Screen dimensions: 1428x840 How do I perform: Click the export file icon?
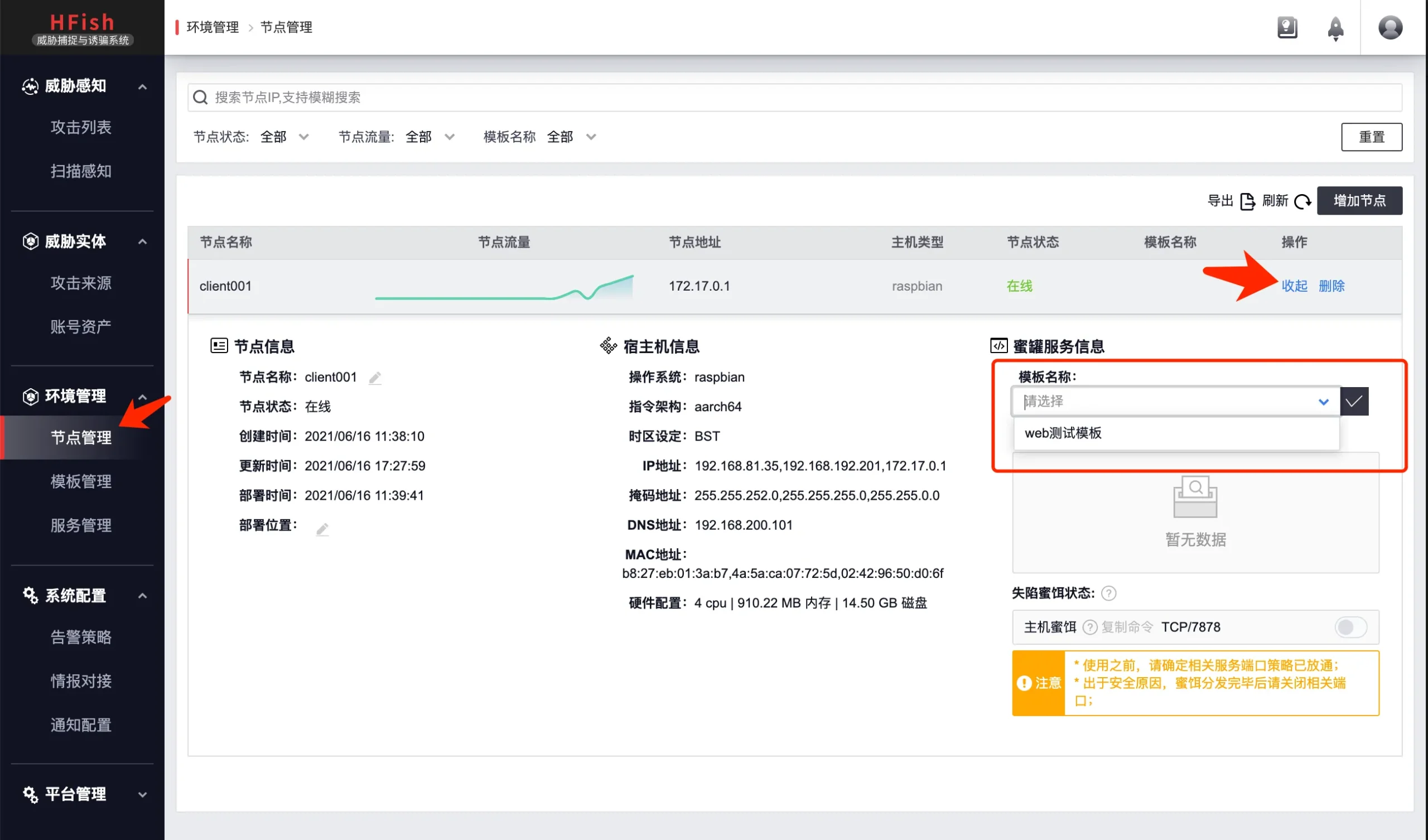1247,201
